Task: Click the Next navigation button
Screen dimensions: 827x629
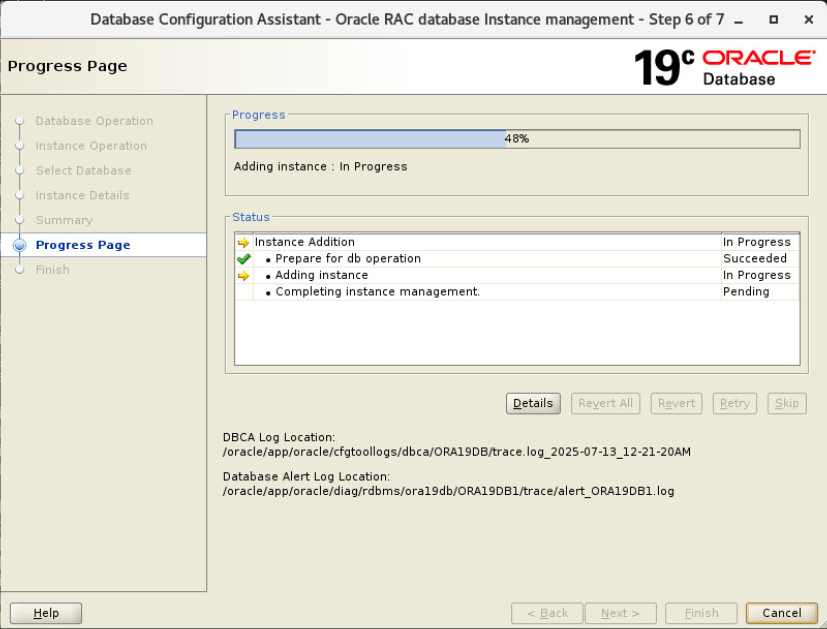Action: tap(621, 613)
